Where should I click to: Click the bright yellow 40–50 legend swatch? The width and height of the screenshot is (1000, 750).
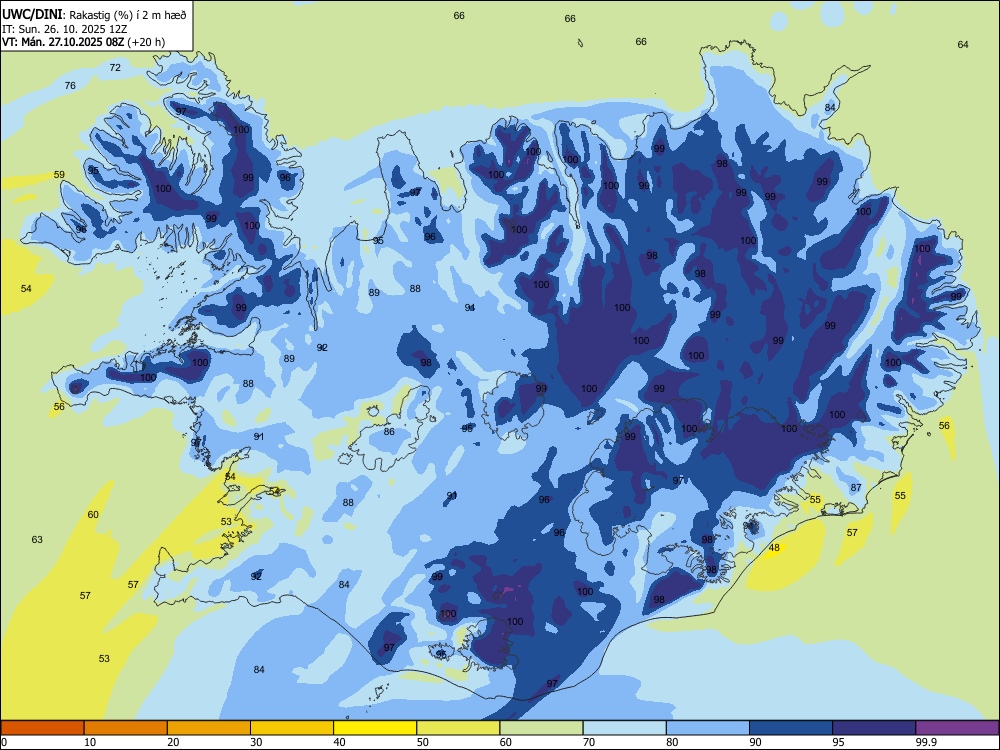click(x=375, y=728)
